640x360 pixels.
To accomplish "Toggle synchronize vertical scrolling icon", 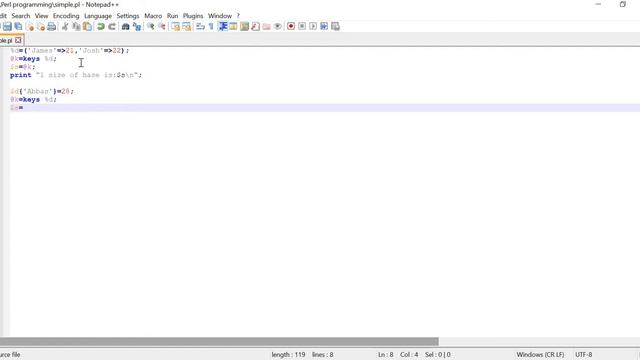I will click(x=176, y=27).
